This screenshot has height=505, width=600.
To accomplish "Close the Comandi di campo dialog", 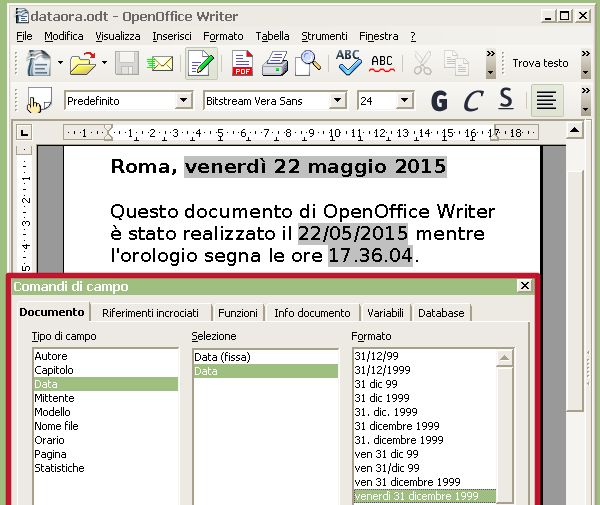I will click(x=525, y=285).
